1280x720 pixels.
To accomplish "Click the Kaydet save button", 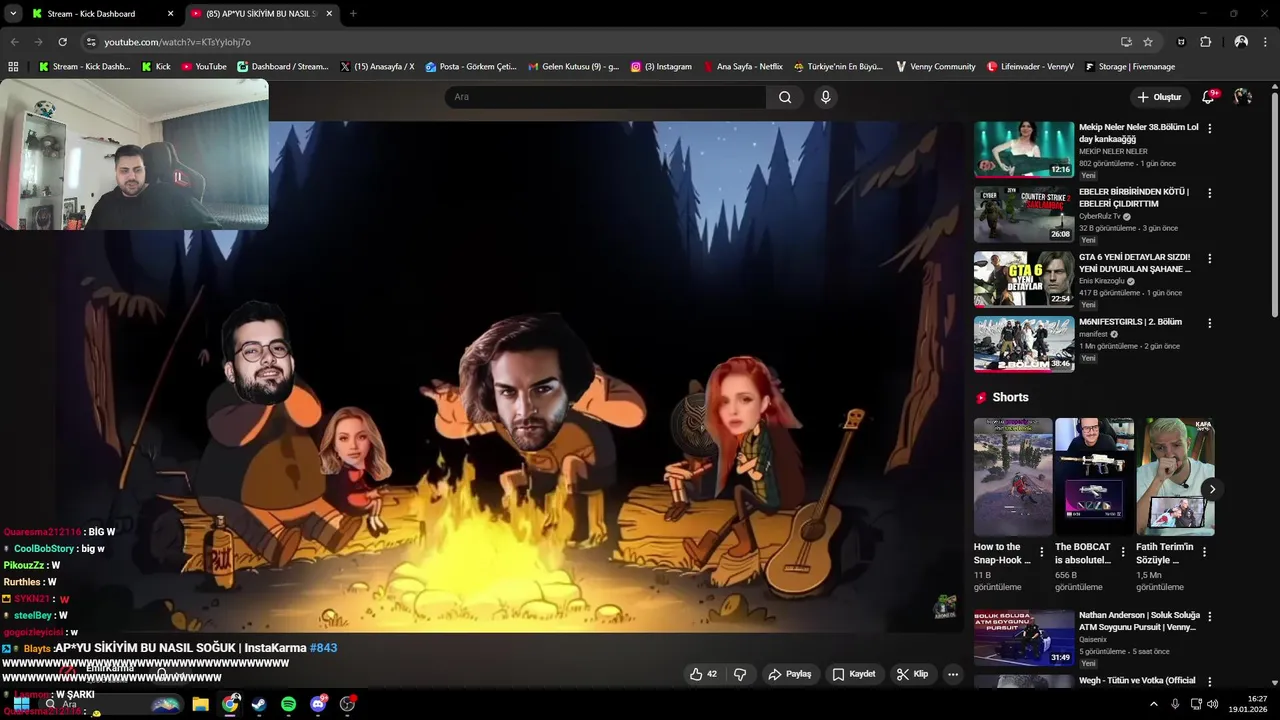I will (854, 674).
